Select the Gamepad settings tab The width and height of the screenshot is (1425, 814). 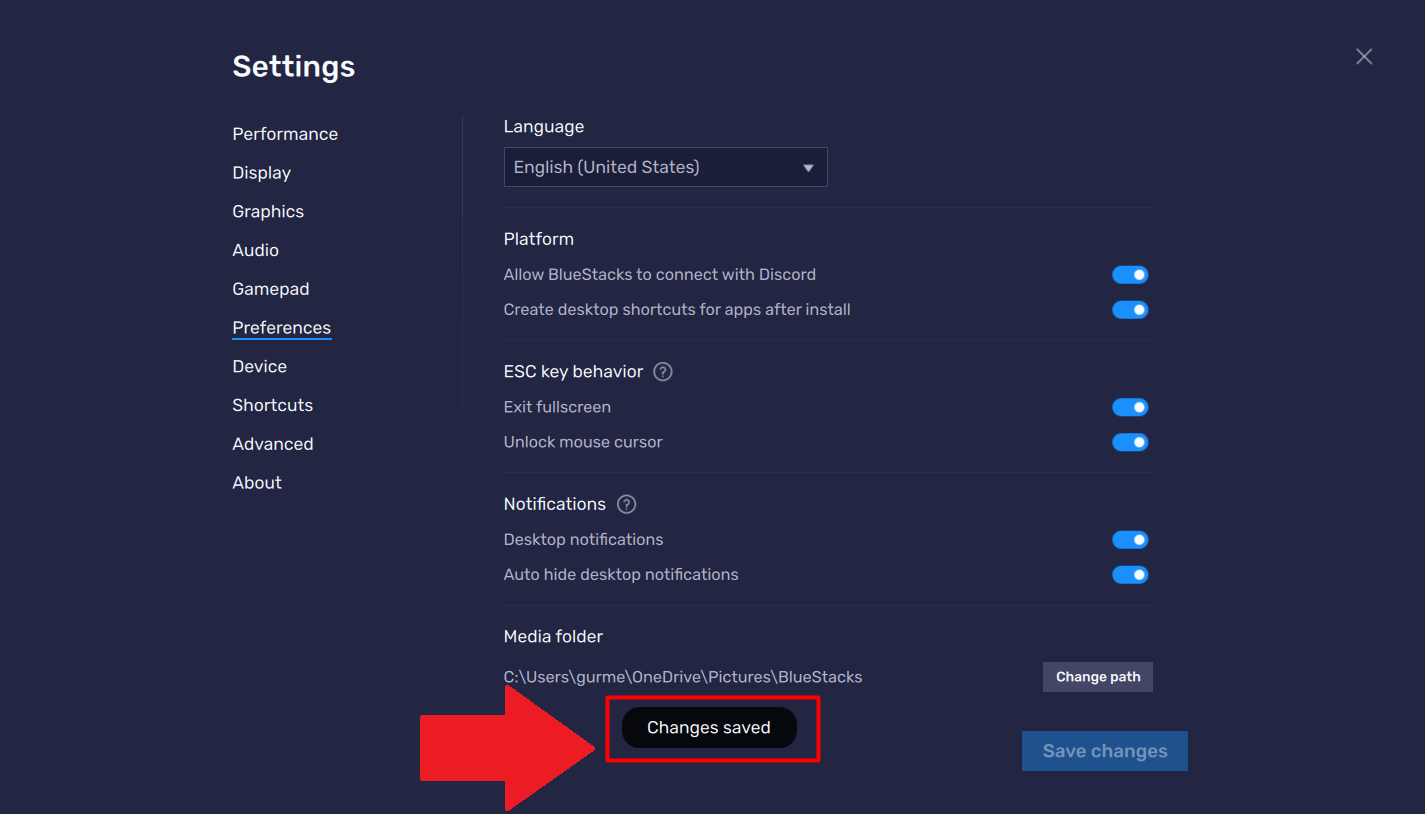tap(271, 289)
